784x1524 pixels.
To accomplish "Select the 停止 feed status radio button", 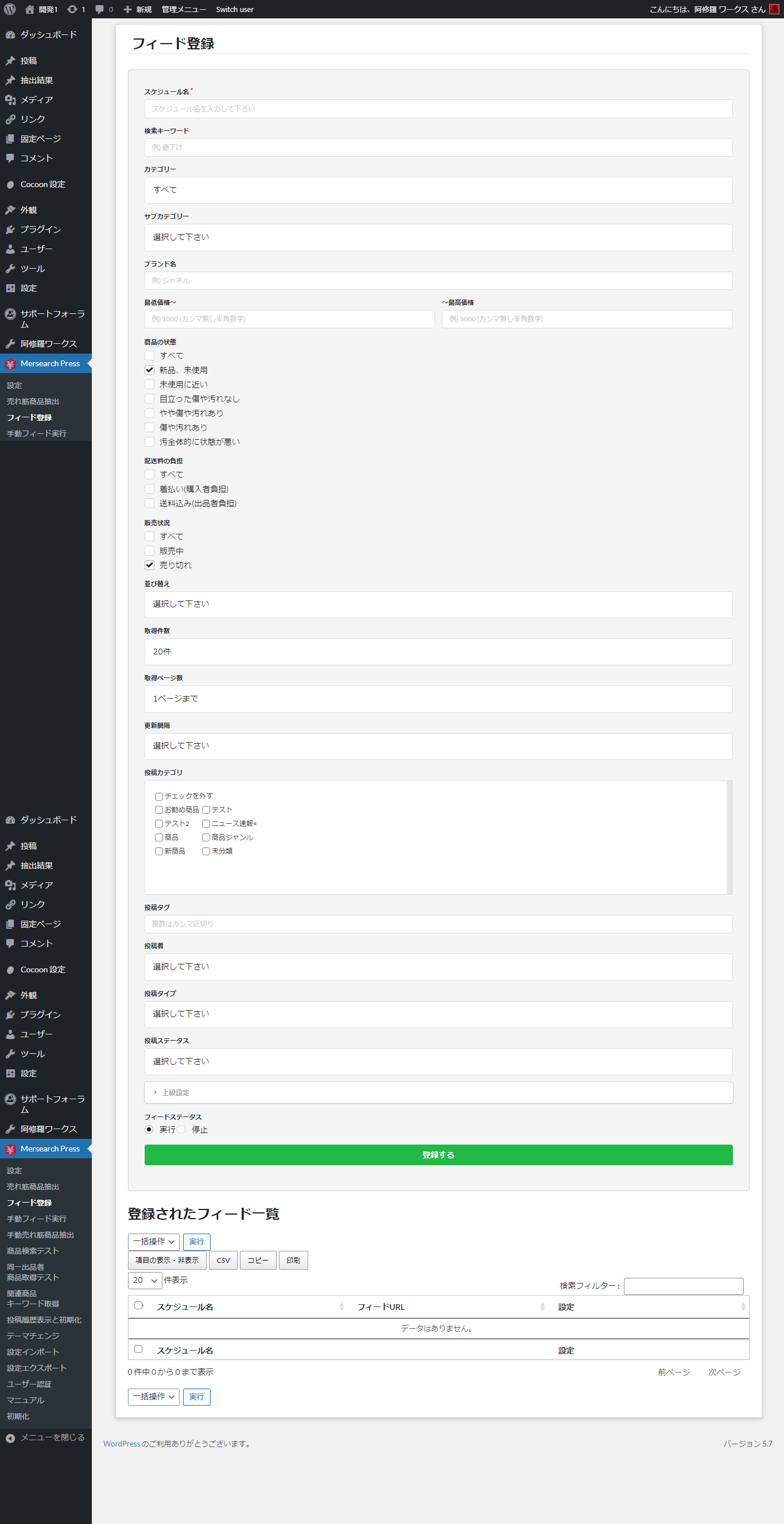I will click(x=181, y=1130).
